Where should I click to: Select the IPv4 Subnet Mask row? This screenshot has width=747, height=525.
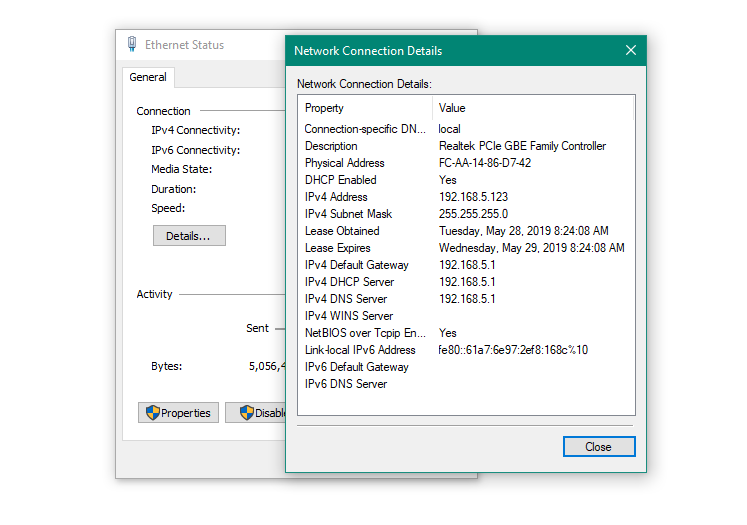tap(348, 214)
